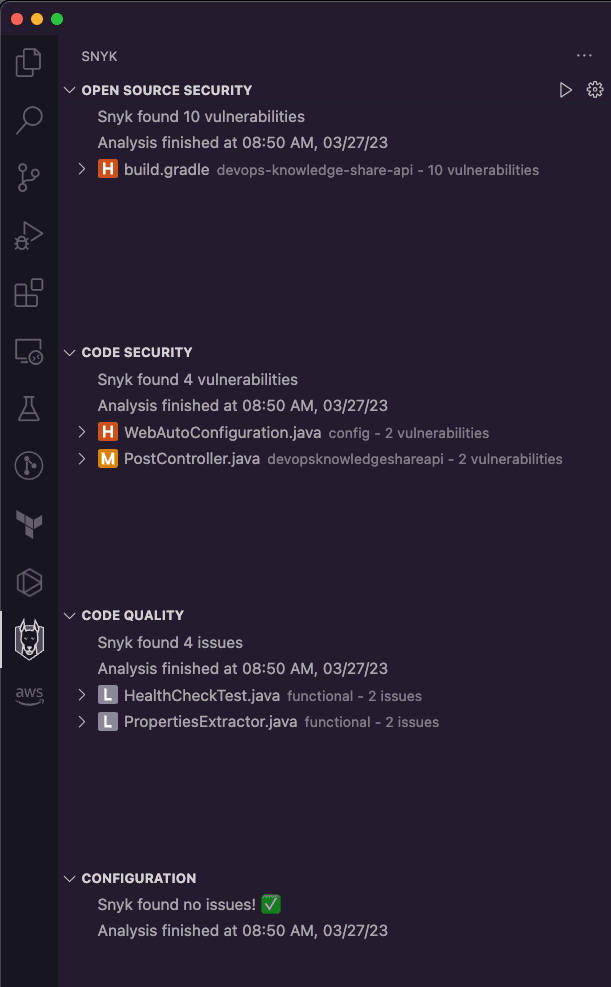Open the Explorer sidebar view
The image size is (611, 987).
click(28, 62)
